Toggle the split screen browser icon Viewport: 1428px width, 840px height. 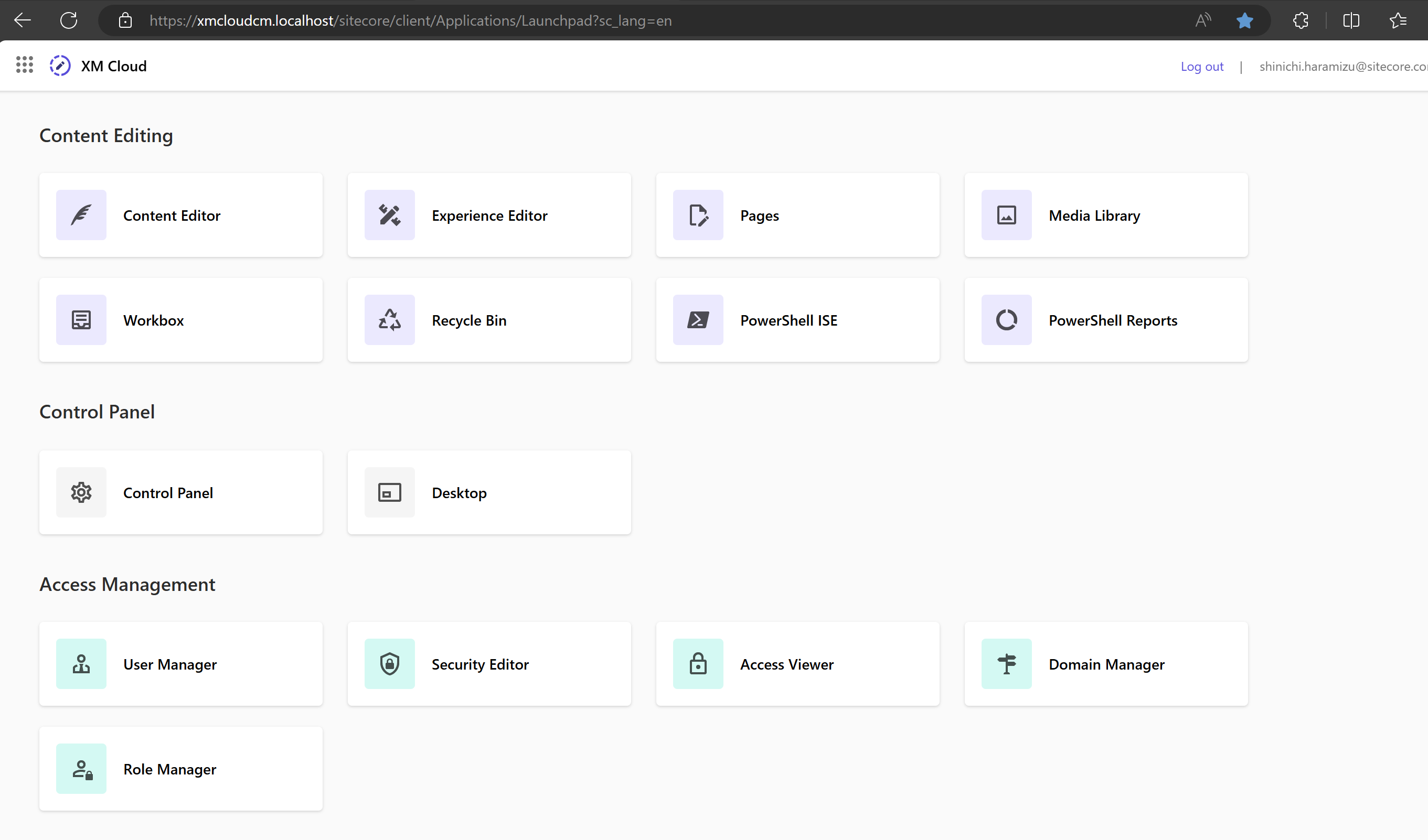click(x=1351, y=21)
